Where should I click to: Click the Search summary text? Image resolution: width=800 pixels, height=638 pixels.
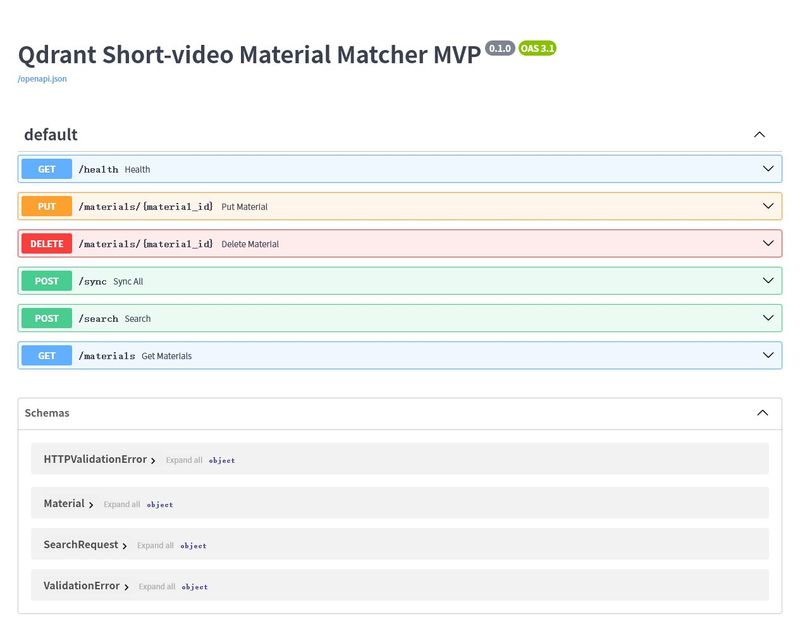point(138,318)
